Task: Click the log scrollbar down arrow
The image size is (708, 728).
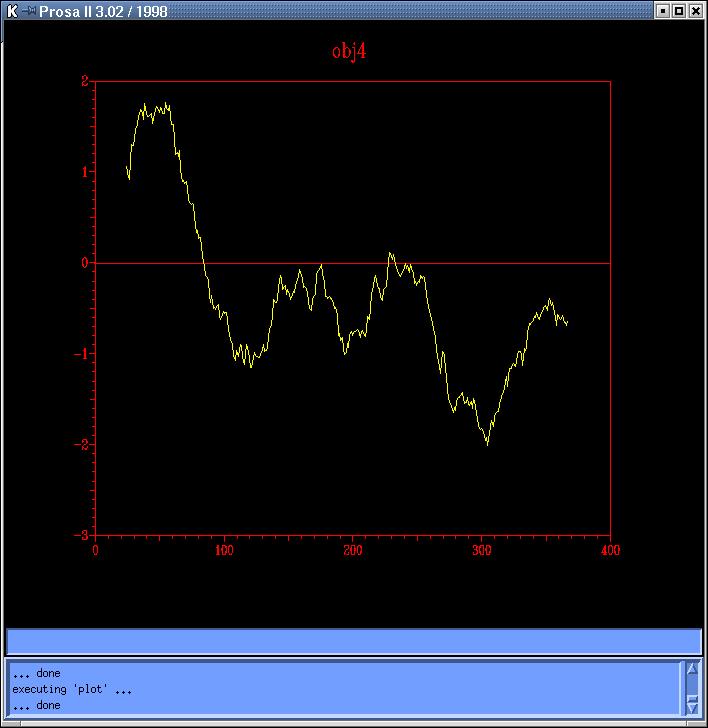Action: [x=691, y=706]
